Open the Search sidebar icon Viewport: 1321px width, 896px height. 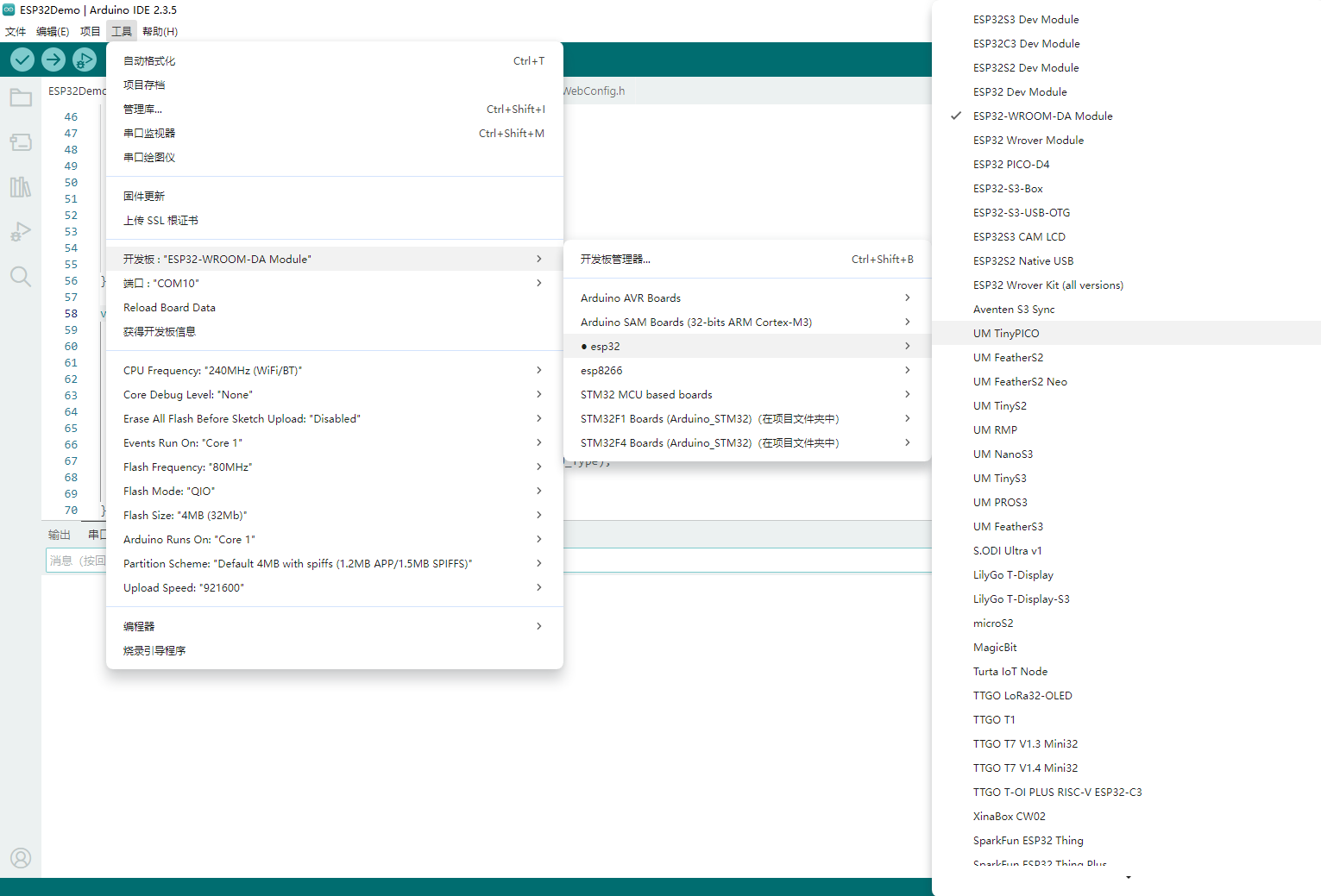(x=21, y=277)
